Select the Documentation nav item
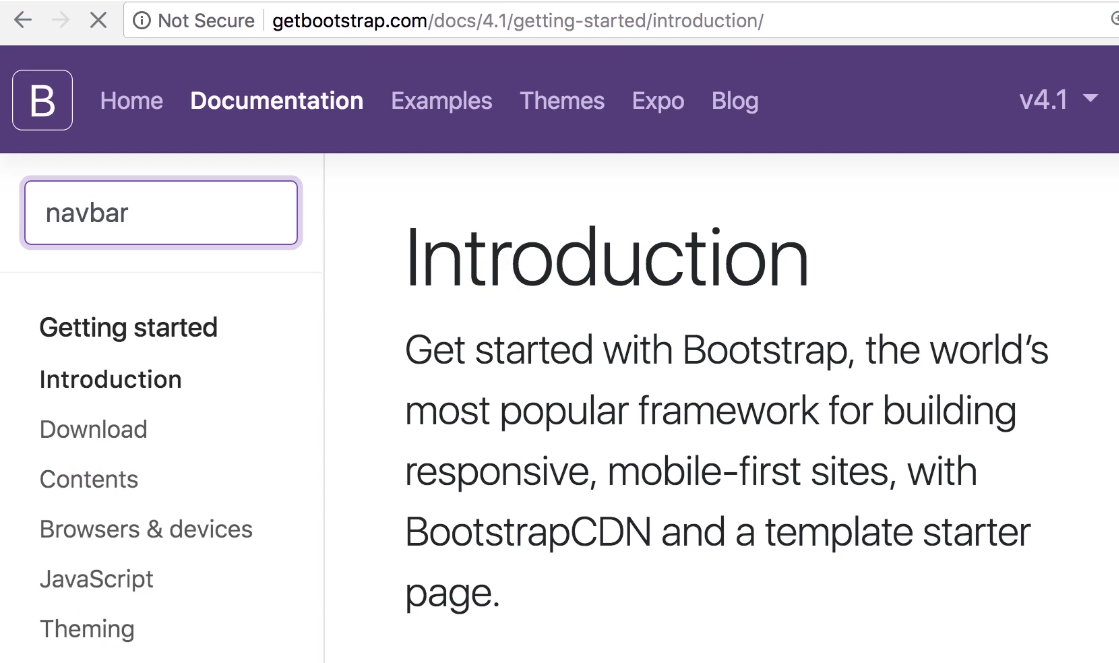This screenshot has height=663, width=1119. pos(277,101)
